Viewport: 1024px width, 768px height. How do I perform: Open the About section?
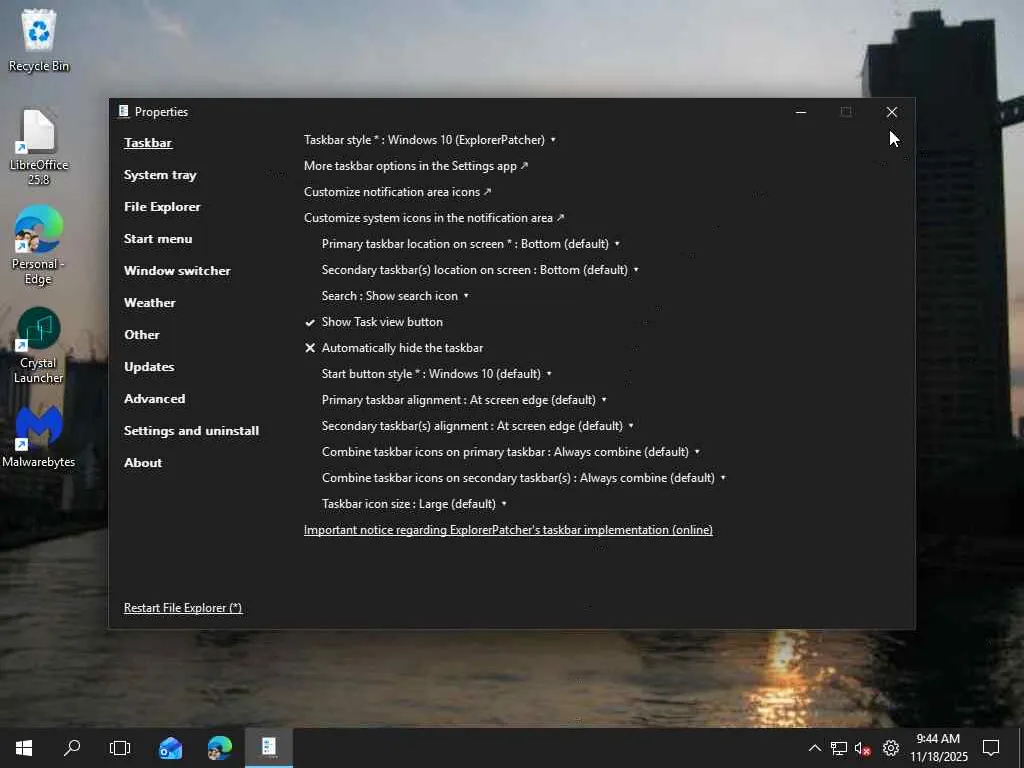coord(143,462)
